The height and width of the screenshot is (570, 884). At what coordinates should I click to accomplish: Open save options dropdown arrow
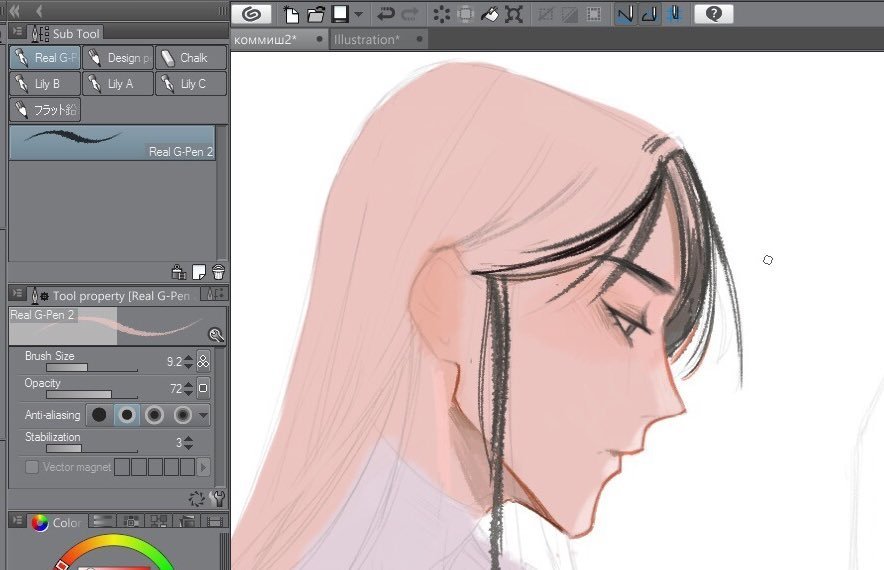point(359,15)
